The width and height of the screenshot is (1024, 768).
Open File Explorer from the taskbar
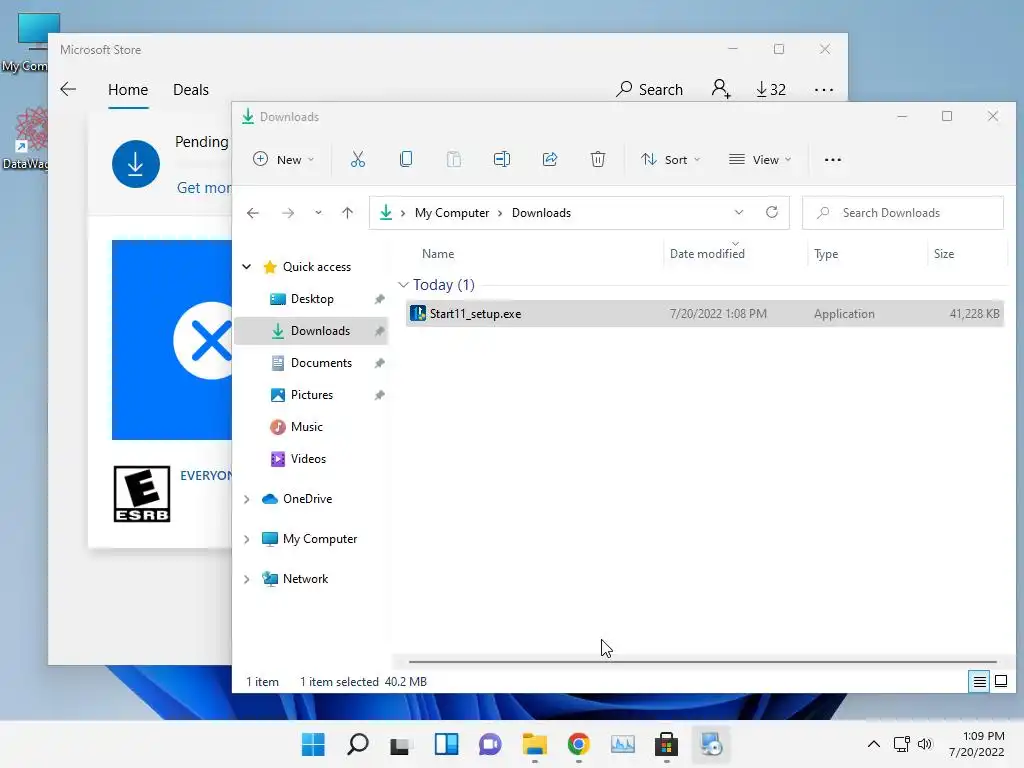click(534, 744)
